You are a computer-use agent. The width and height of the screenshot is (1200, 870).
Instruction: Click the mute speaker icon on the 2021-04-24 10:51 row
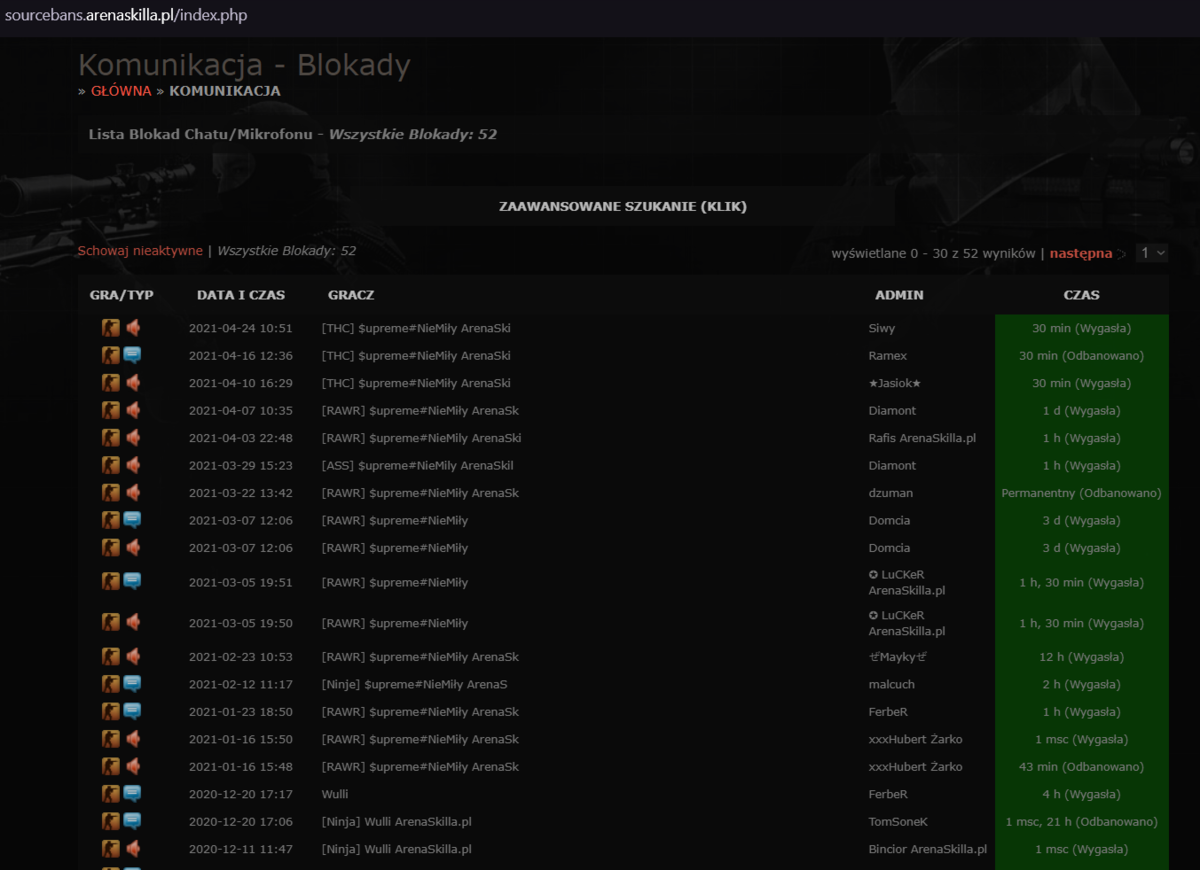click(x=132, y=328)
